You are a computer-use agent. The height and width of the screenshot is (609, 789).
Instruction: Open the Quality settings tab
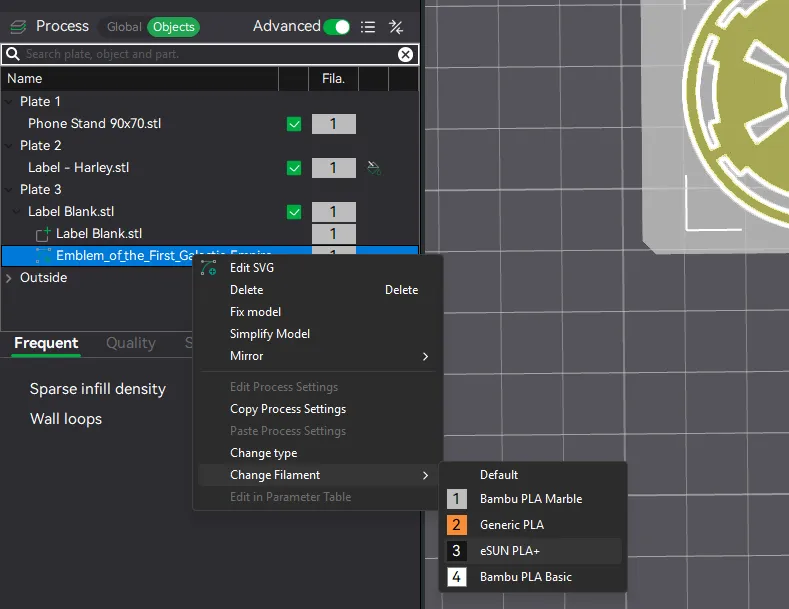point(131,343)
